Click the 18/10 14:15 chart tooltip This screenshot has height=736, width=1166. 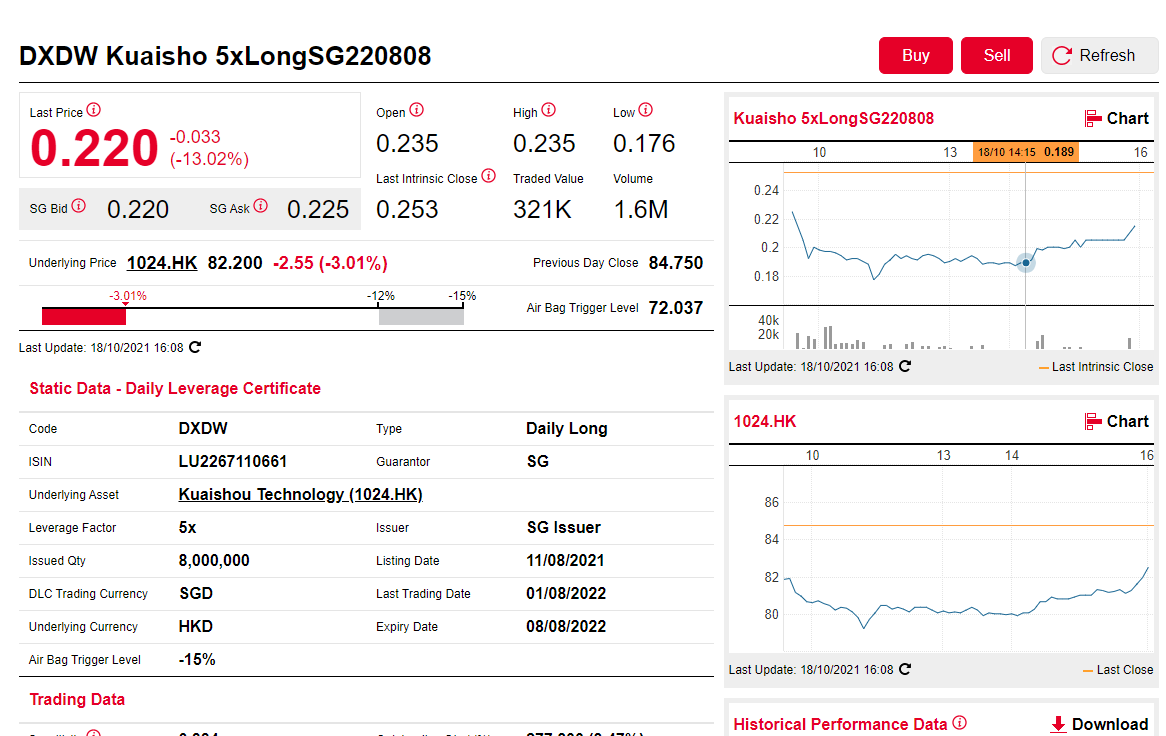coord(1025,152)
